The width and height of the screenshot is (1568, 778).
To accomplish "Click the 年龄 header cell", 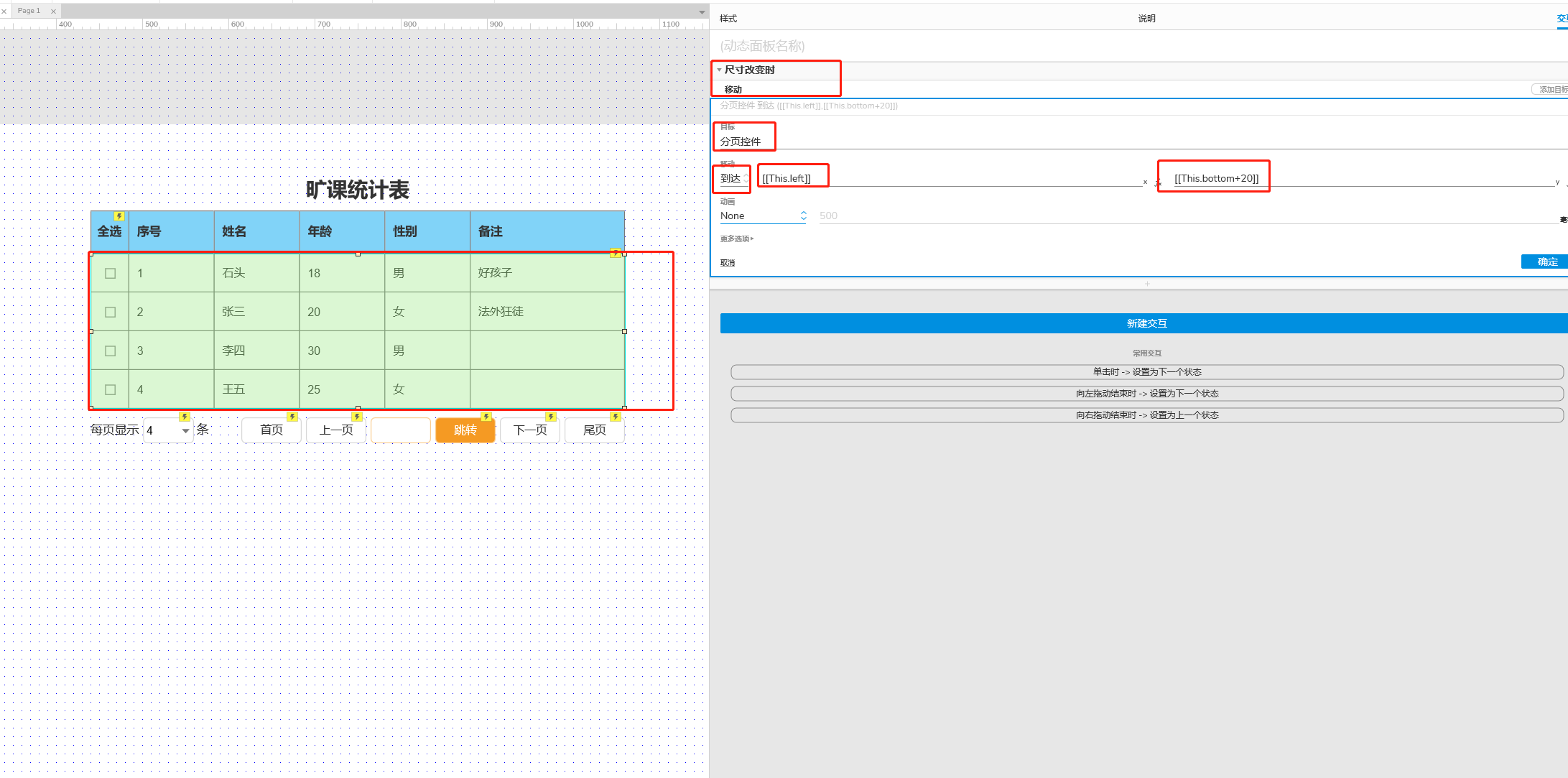I will click(x=342, y=231).
